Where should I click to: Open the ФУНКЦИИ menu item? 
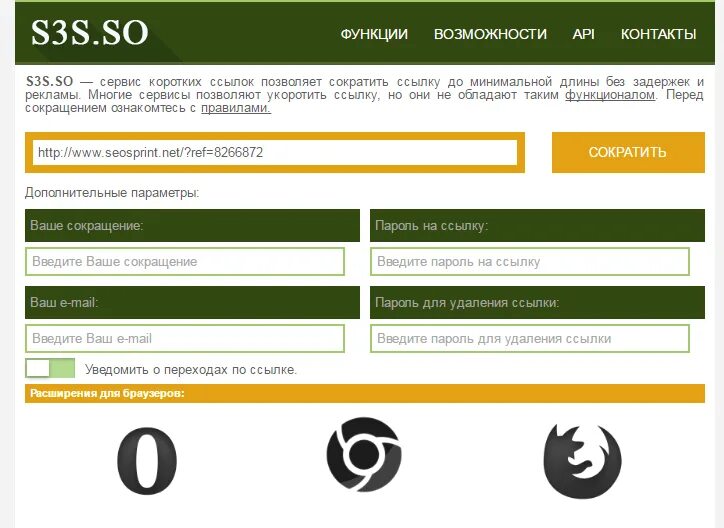coord(374,34)
